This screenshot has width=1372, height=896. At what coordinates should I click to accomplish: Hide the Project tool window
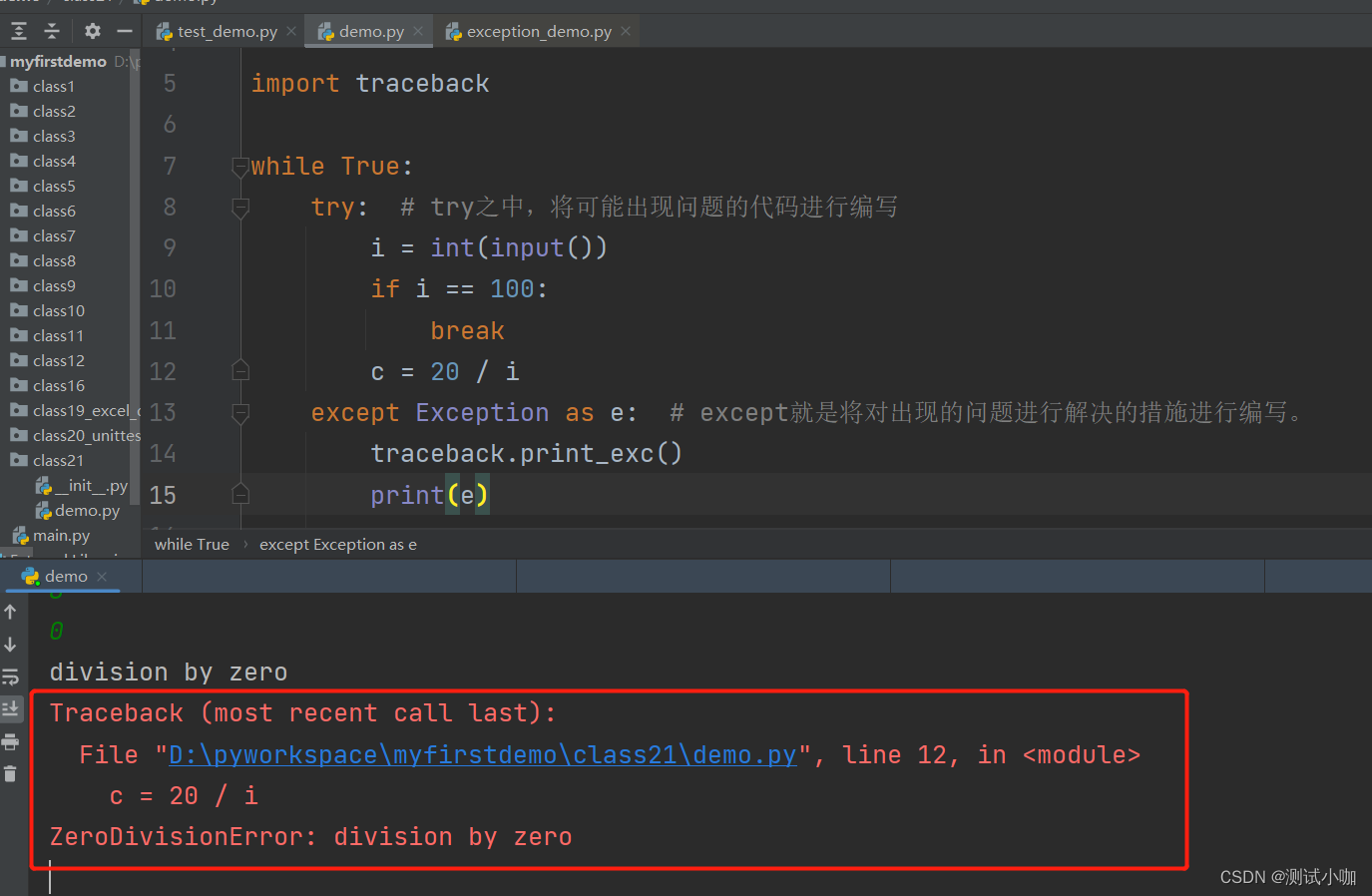coord(124,31)
